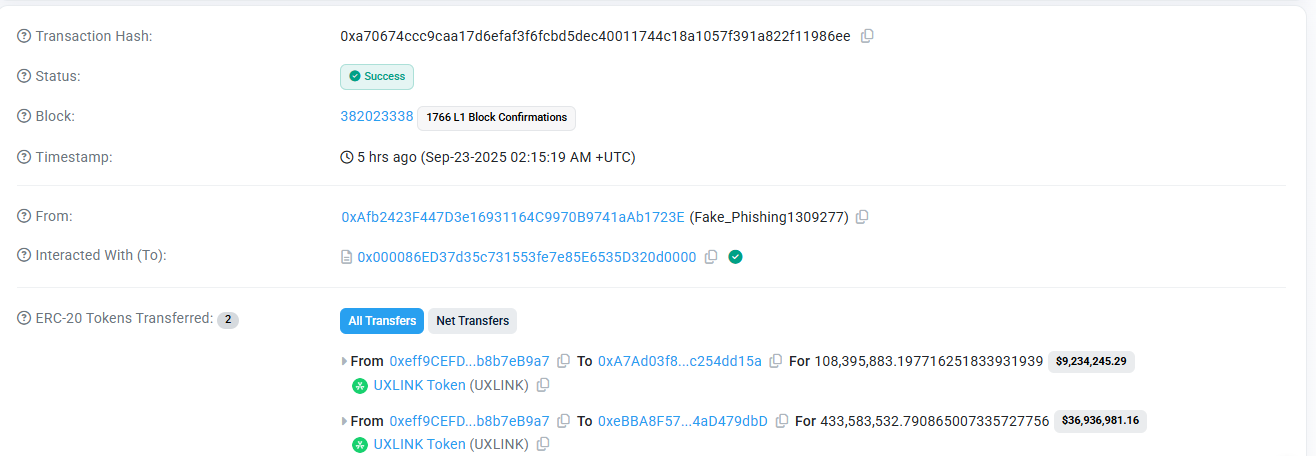Switch to the Net Transfers tab

[472, 321]
